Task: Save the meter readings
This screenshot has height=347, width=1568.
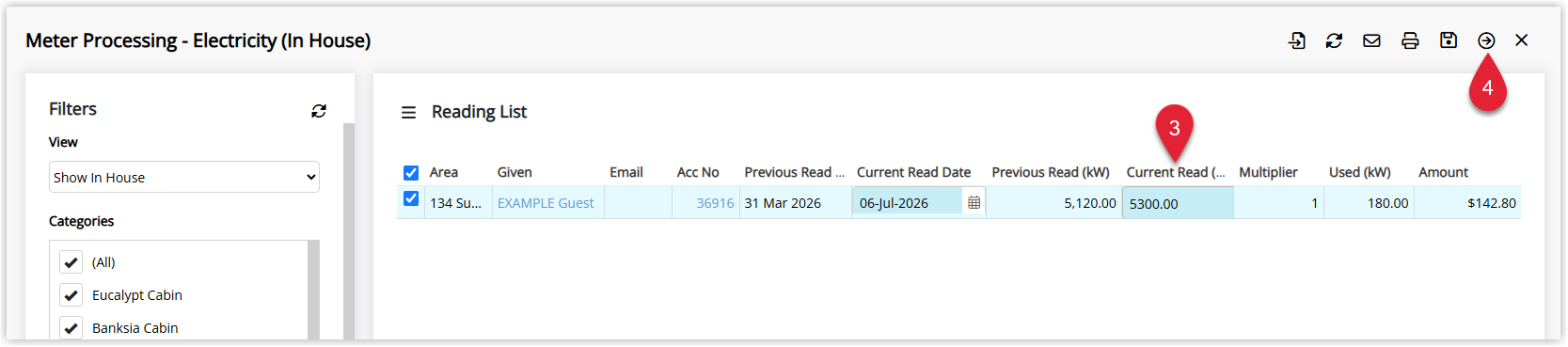Action: point(1449,40)
